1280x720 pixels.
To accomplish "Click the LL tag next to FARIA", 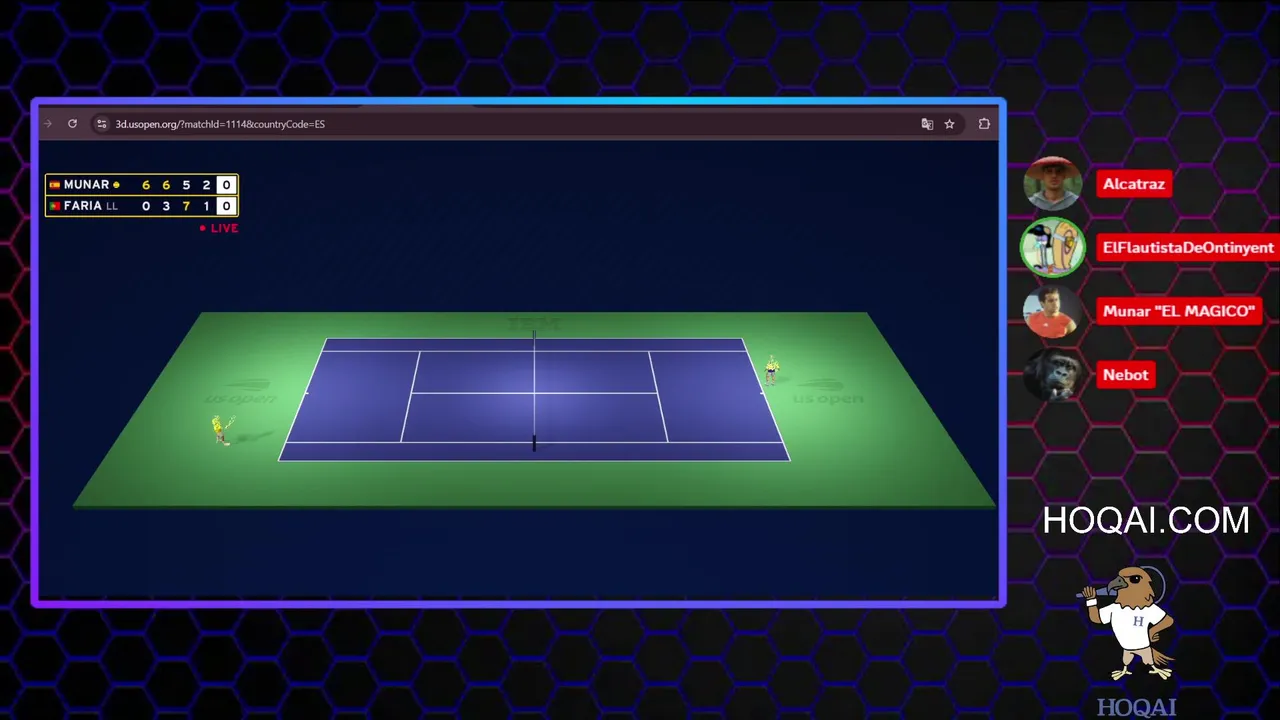I will coord(112,206).
